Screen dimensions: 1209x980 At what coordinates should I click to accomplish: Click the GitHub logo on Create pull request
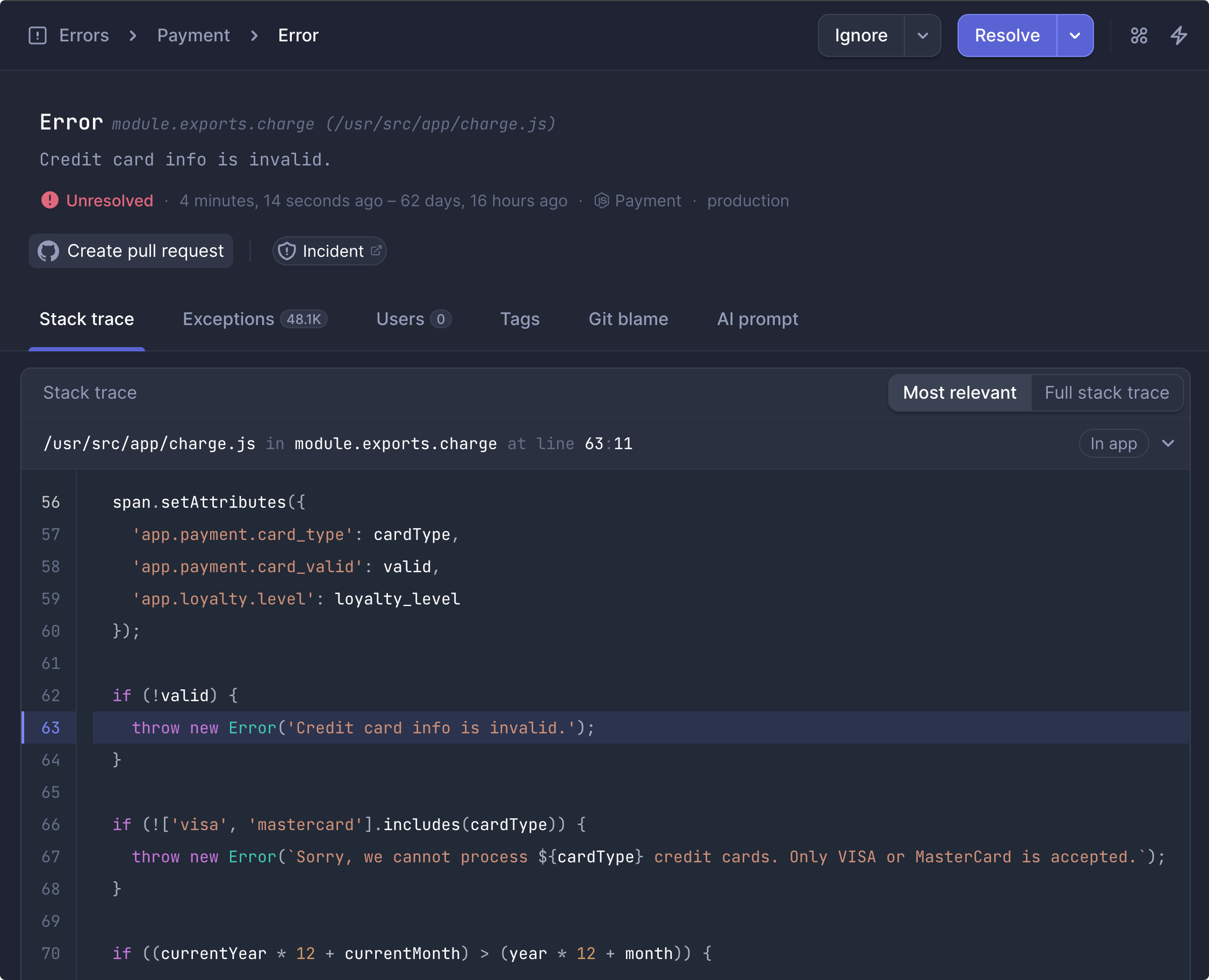[48, 251]
